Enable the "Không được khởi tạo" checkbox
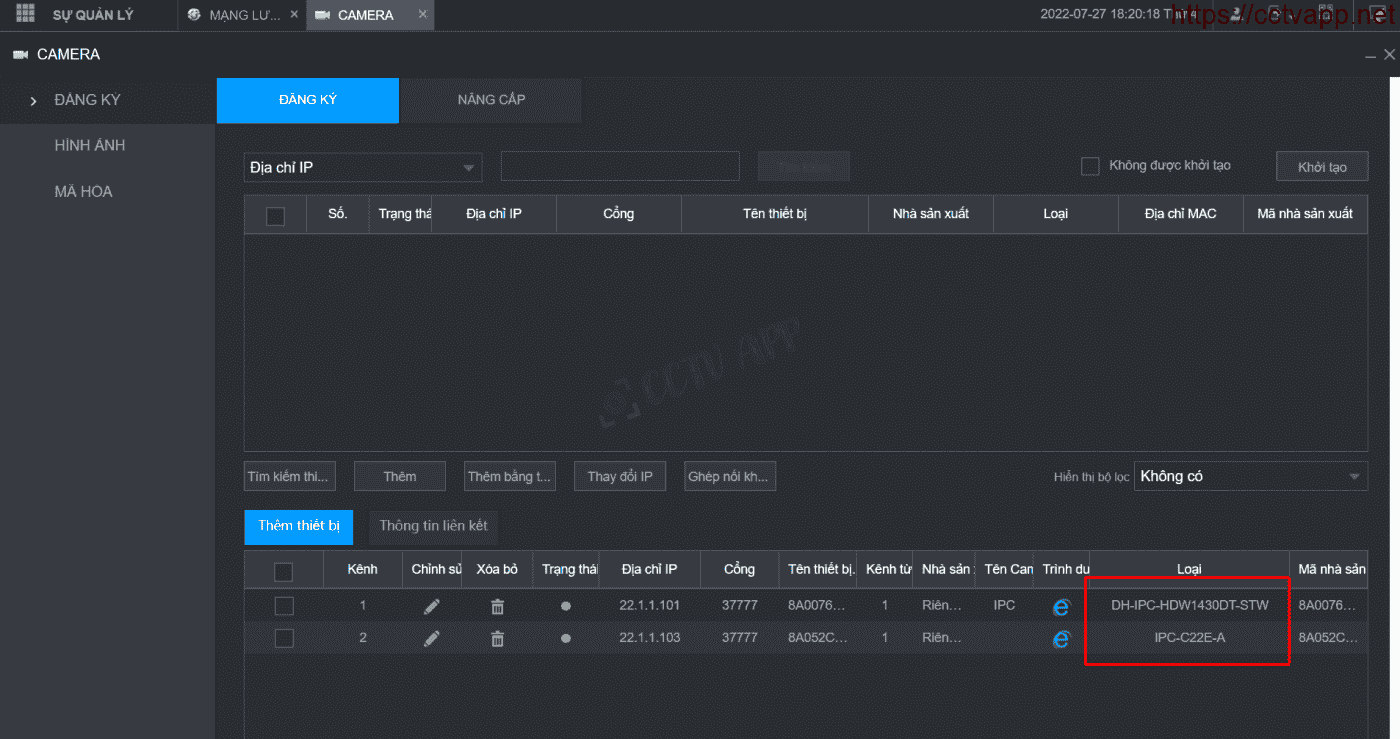This screenshot has width=1400, height=739. click(x=1090, y=166)
